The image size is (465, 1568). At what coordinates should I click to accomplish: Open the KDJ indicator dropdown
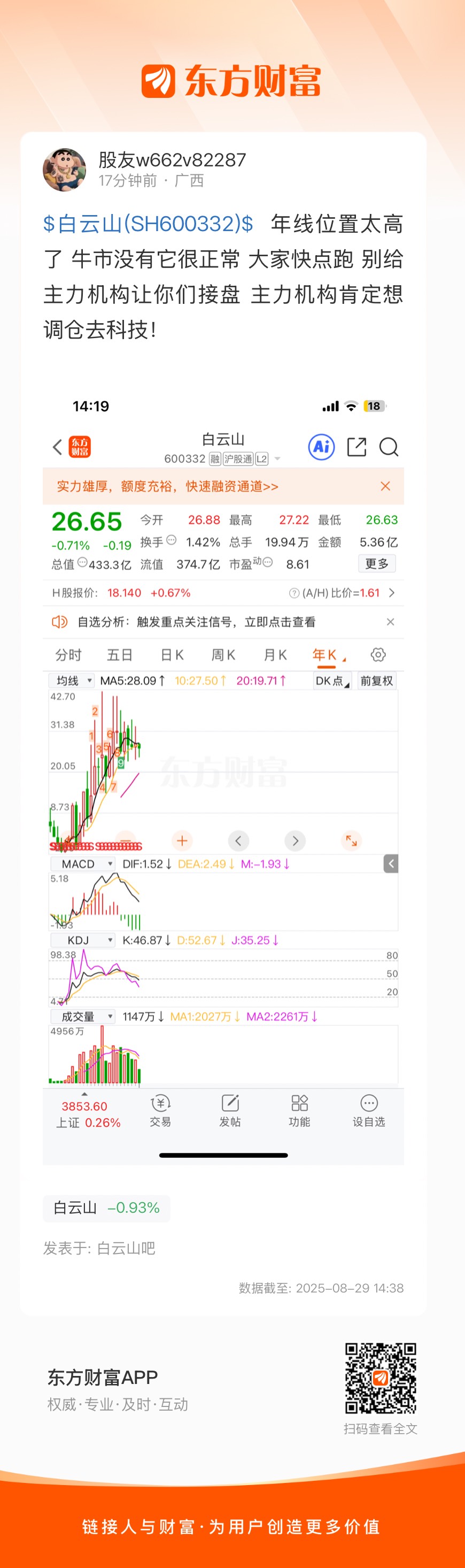82,940
